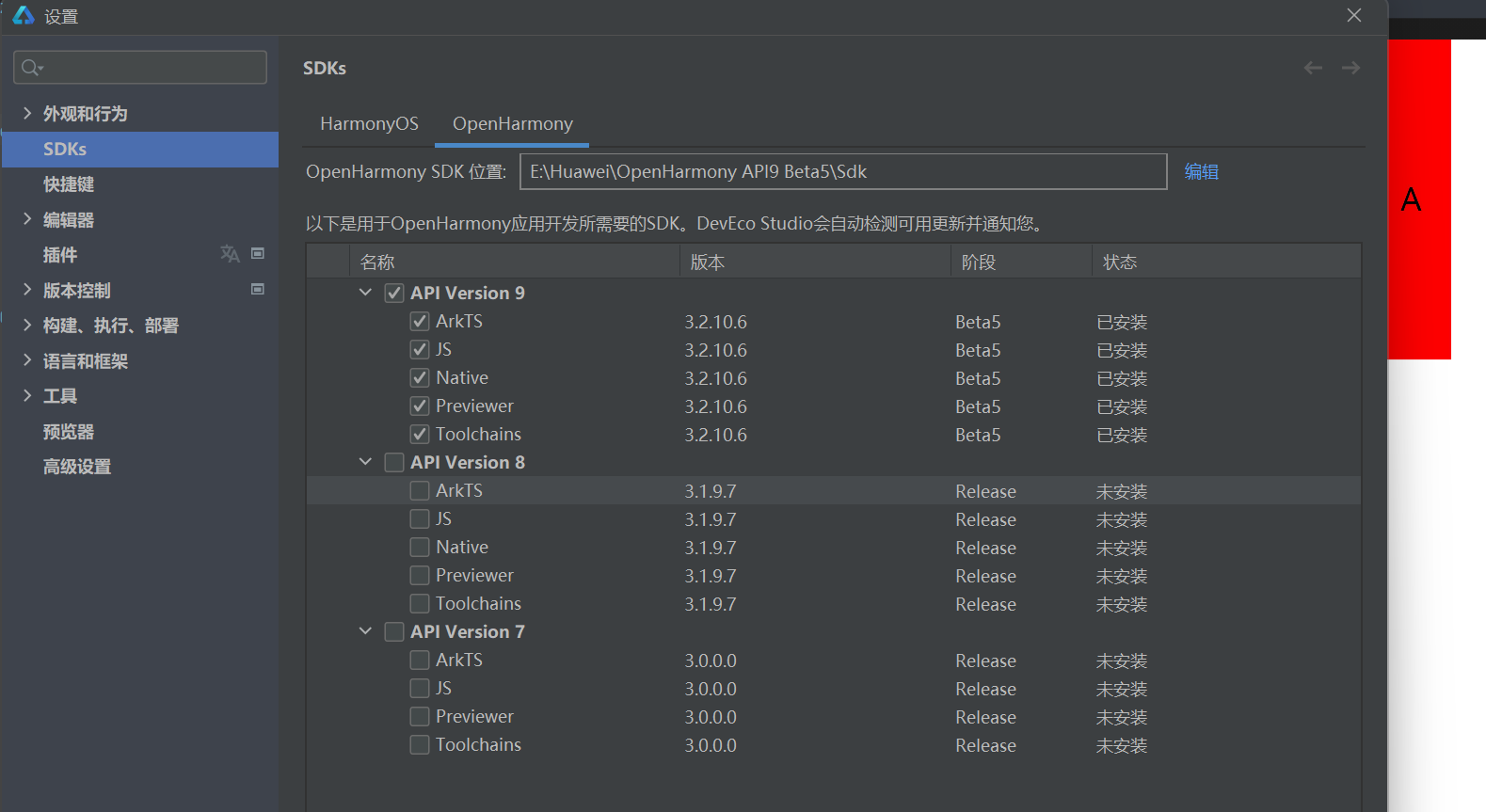
Task: Open 预览器 settings page
Action: pos(69,432)
